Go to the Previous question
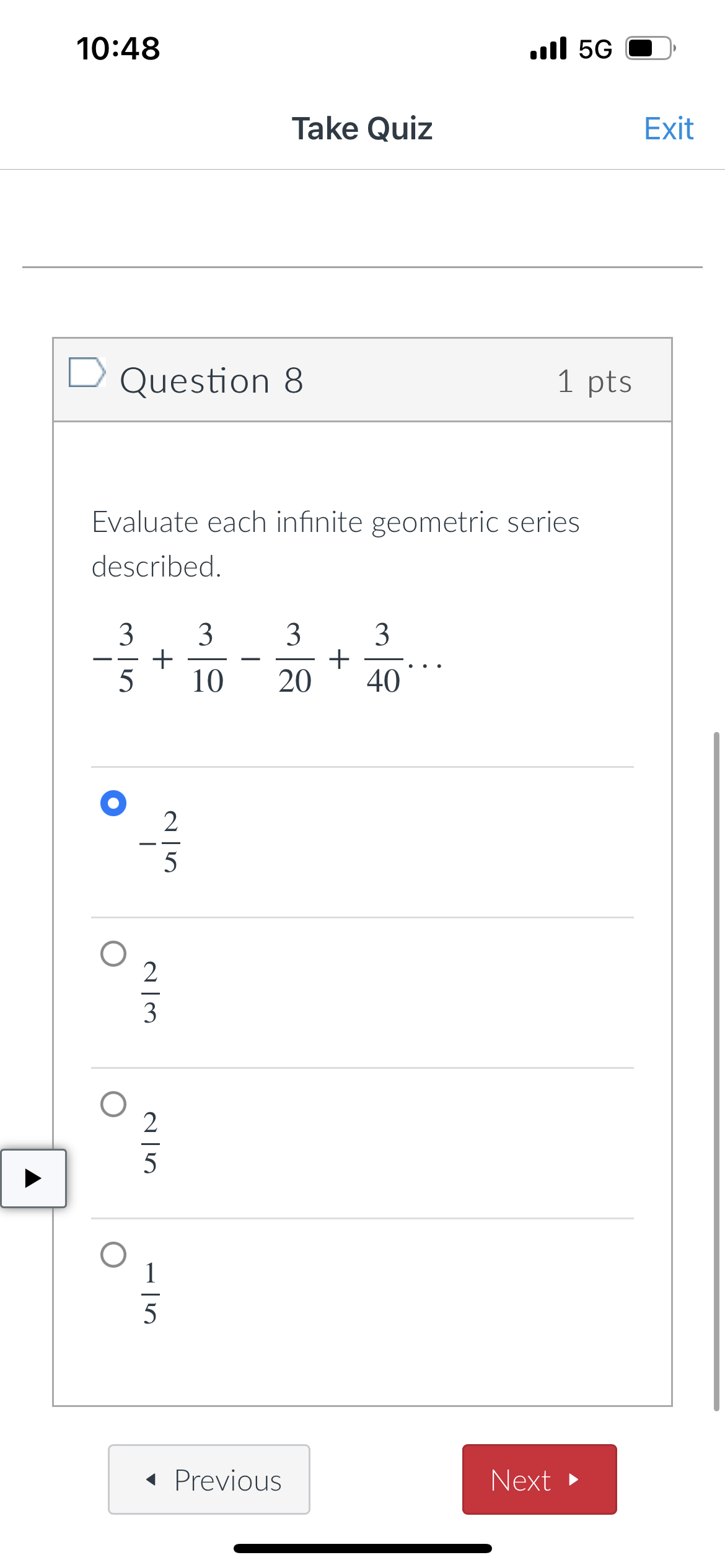This screenshot has width=725, height=1568. point(209,1479)
